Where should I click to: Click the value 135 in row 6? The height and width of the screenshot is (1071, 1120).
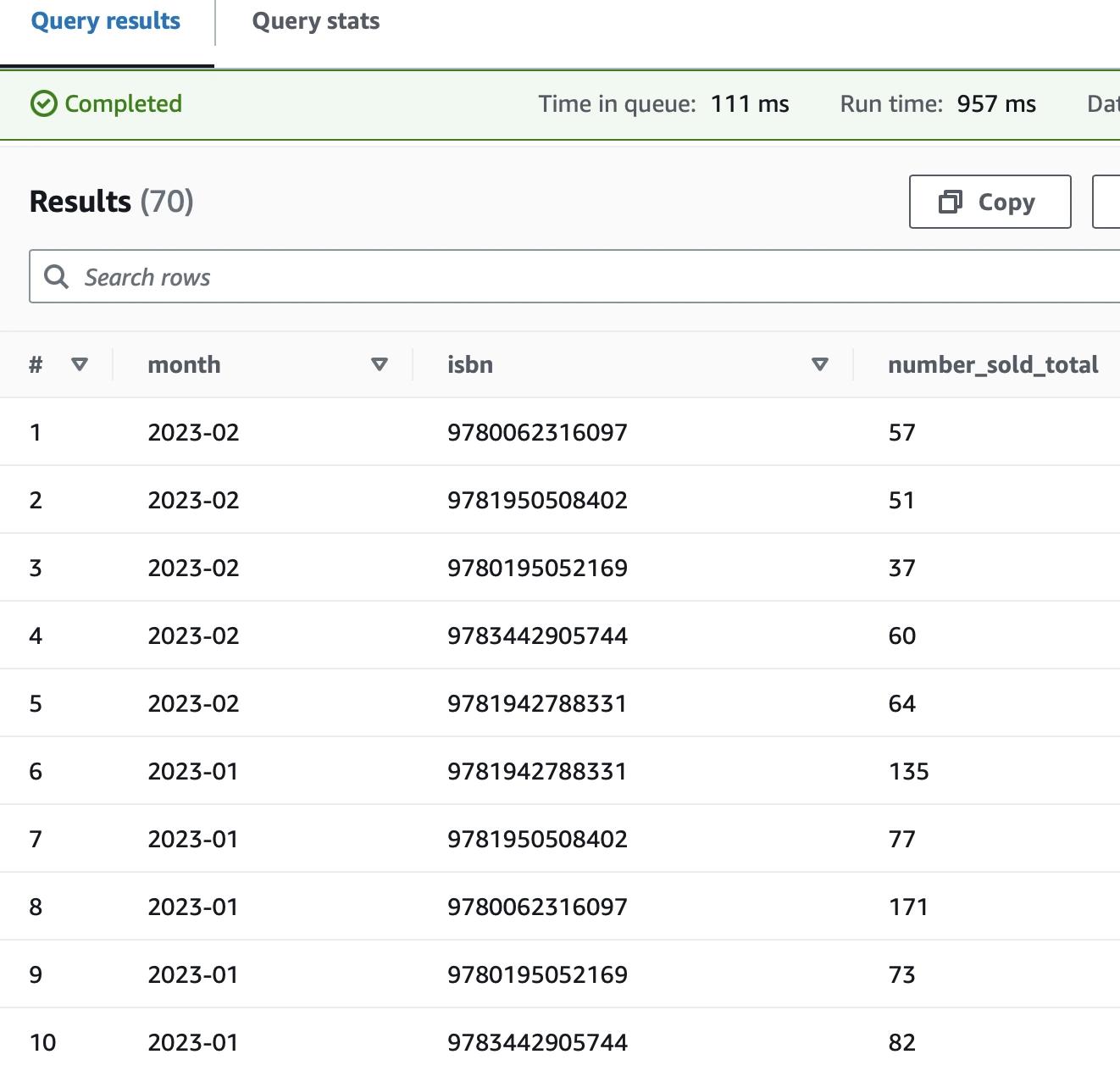(908, 772)
